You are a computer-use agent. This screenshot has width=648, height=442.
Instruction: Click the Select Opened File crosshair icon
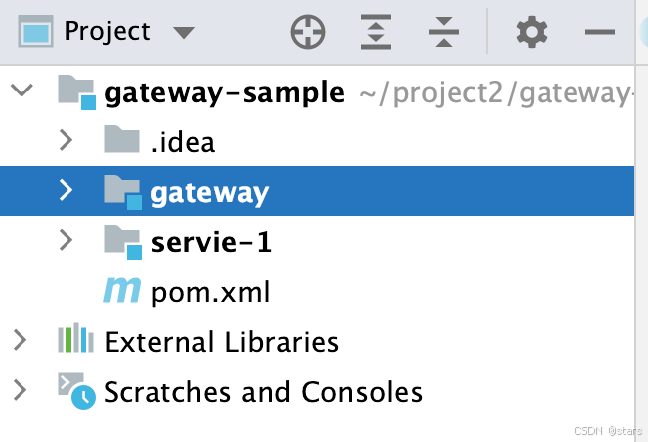click(x=308, y=32)
